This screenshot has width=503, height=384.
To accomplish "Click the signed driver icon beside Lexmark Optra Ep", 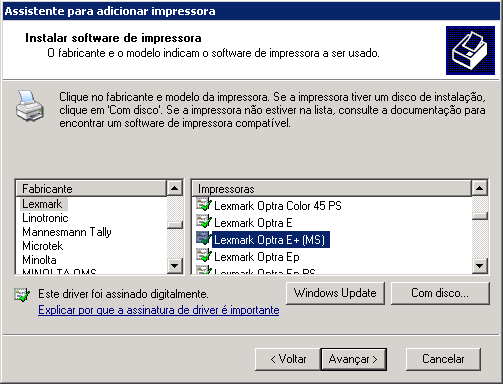I will click(x=204, y=255).
